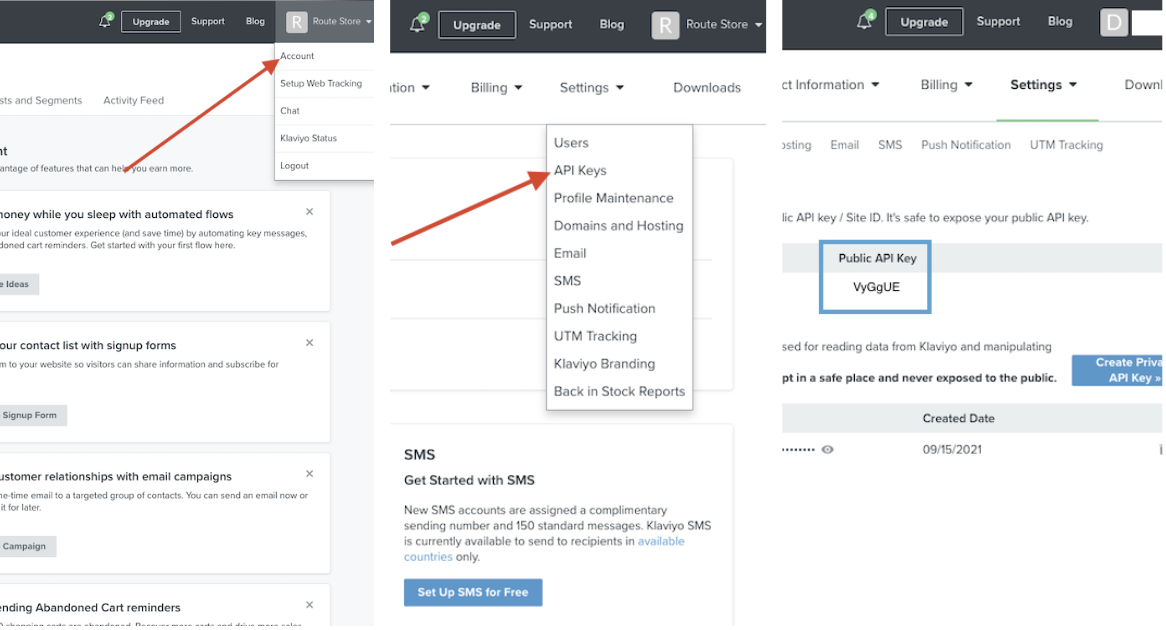1166x630 pixels.
Task: Expand Settings dropdown in middle panel
Action: 591,88
